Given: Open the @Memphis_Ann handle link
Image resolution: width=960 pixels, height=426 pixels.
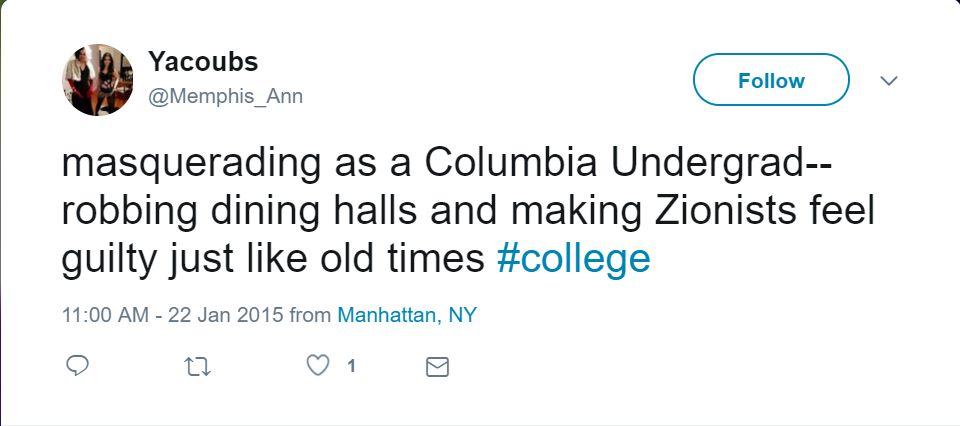Looking at the screenshot, I should pyautogui.click(x=225, y=97).
